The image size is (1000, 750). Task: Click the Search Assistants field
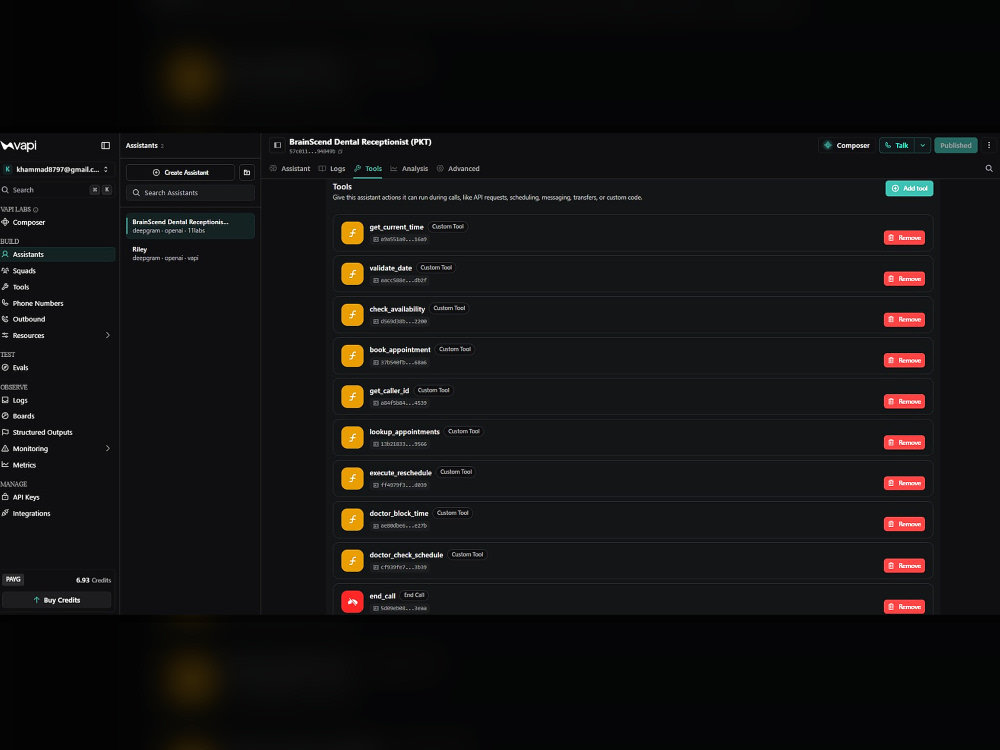click(x=191, y=193)
